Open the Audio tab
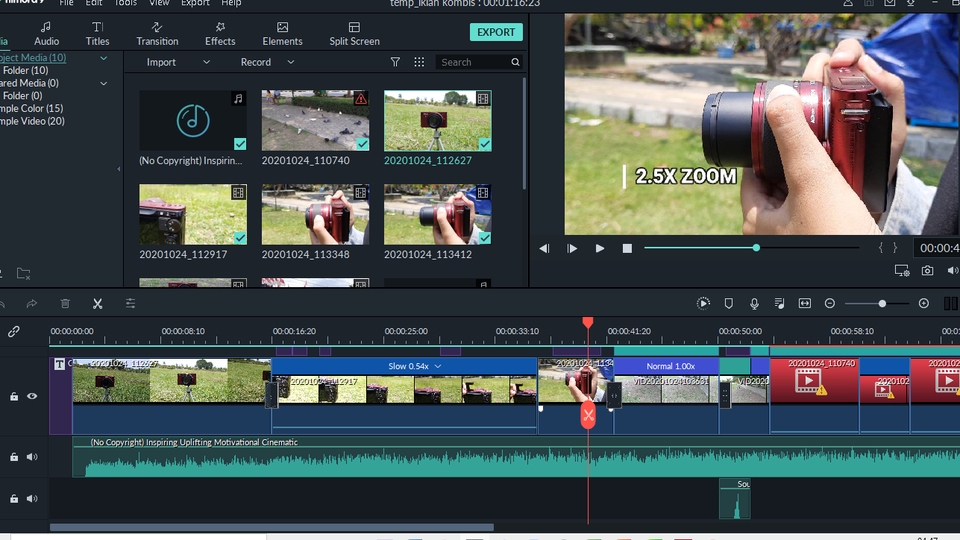Image resolution: width=960 pixels, height=540 pixels. [47, 34]
